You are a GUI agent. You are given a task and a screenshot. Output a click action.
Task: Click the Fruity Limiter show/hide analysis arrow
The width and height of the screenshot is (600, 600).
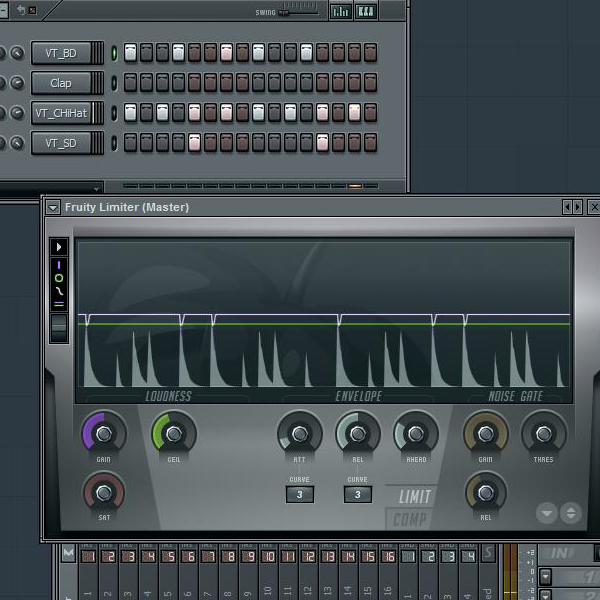click(59, 247)
